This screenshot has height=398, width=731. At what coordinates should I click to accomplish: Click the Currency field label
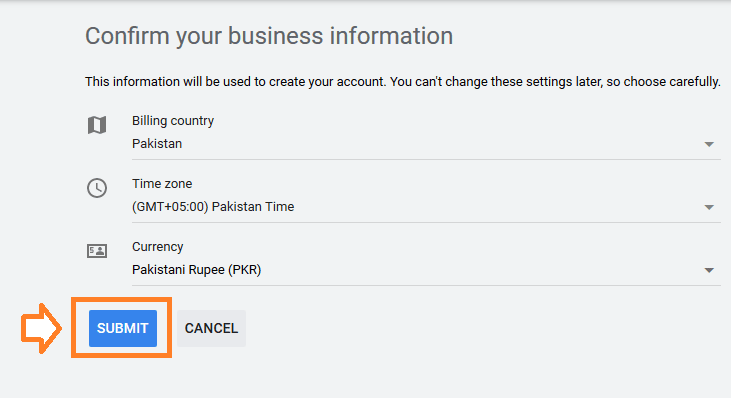pyautogui.click(x=158, y=247)
